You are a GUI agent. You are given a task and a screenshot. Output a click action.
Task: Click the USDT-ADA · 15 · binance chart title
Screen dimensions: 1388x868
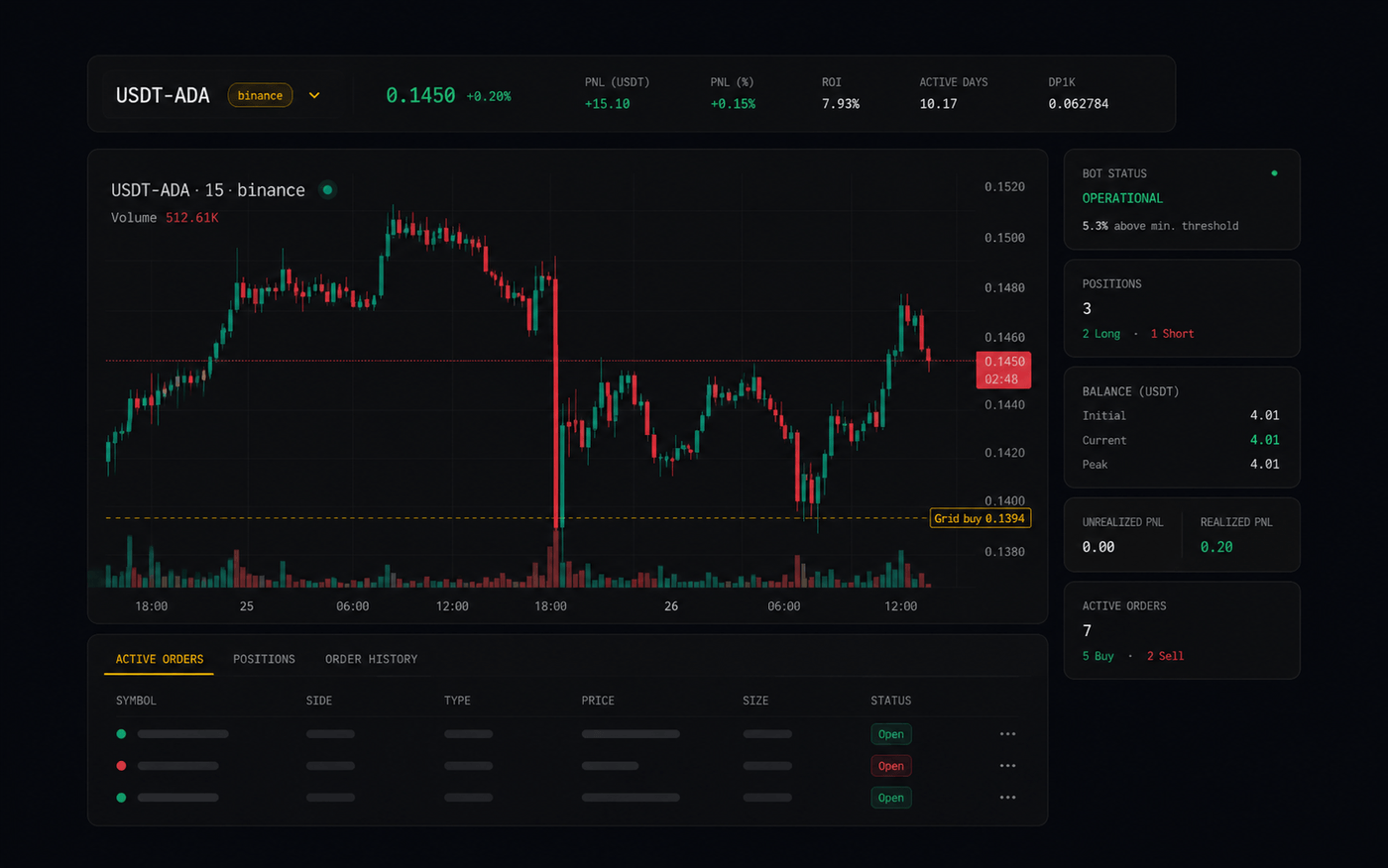pos(208,190)
